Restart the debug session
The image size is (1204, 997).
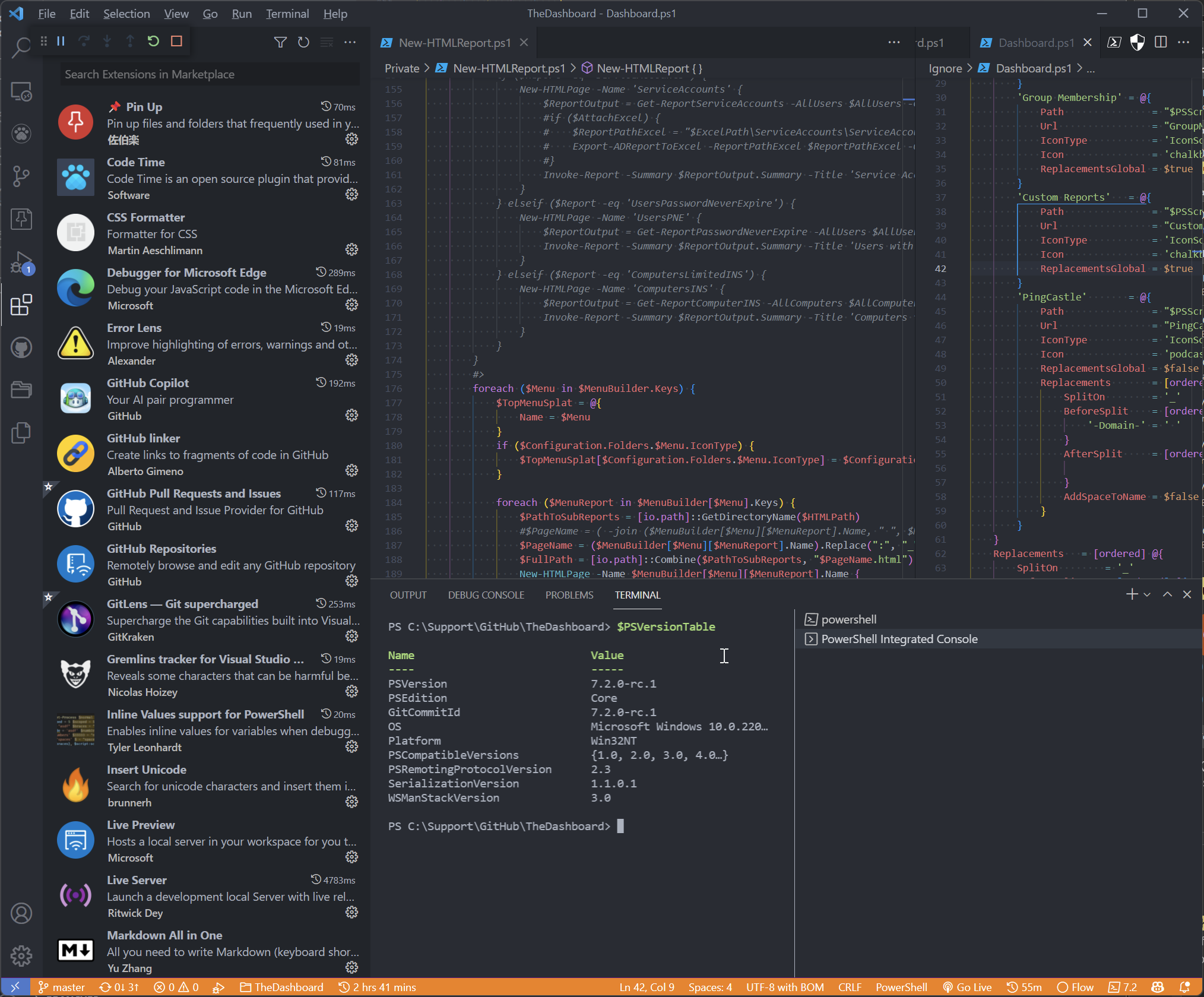click(x=153, y=42)
